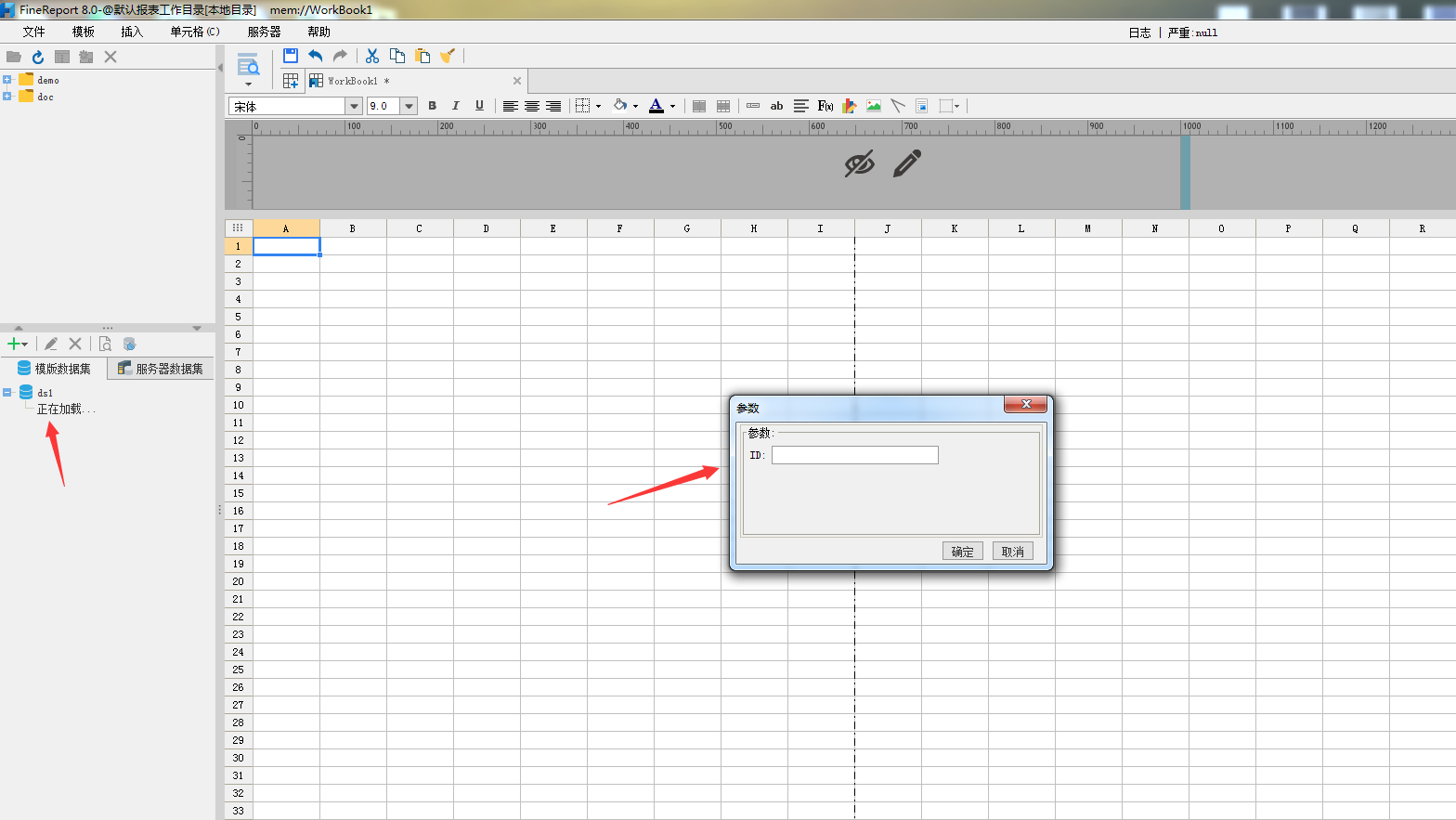Click the 确定 button in parameter dialog
The image size is (1456, 820).
[x=962, y=552]
